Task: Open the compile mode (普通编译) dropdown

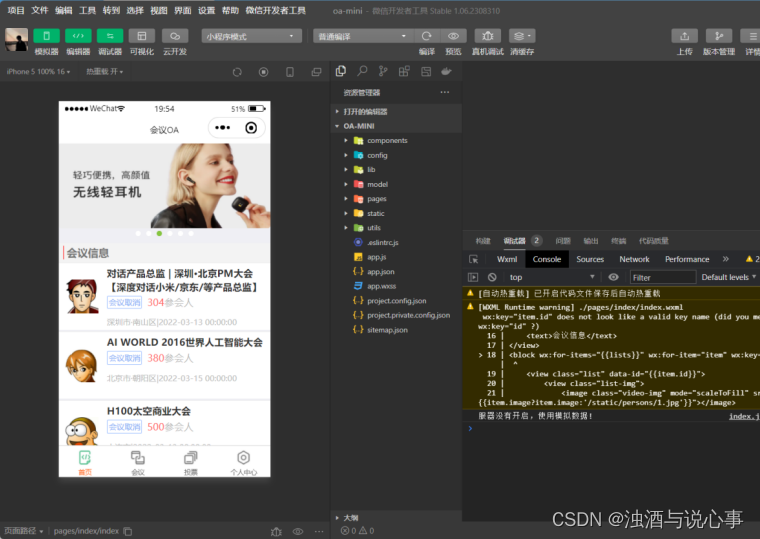Action: coord(363,36)
